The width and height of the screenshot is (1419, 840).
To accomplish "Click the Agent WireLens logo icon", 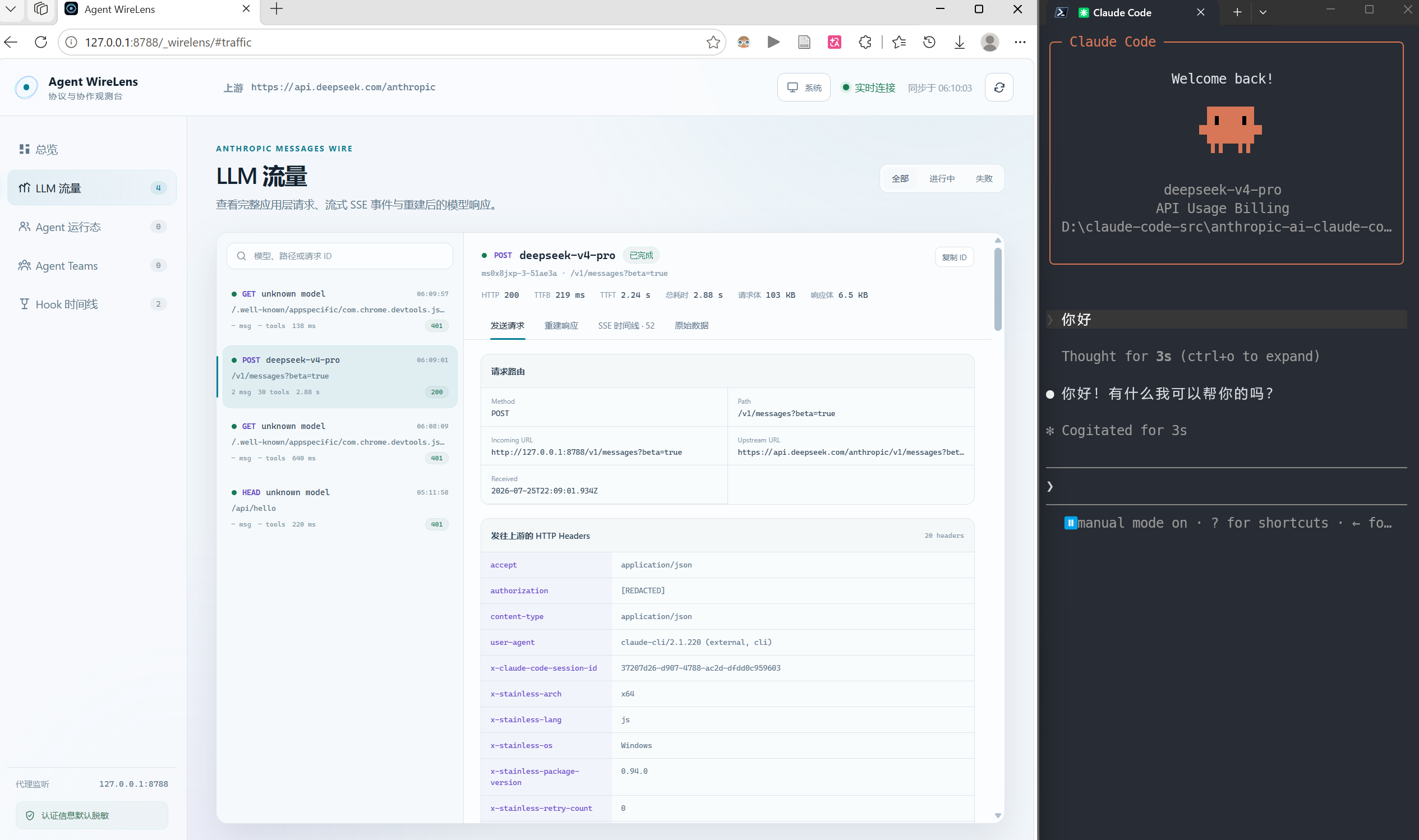I will 26,87.
